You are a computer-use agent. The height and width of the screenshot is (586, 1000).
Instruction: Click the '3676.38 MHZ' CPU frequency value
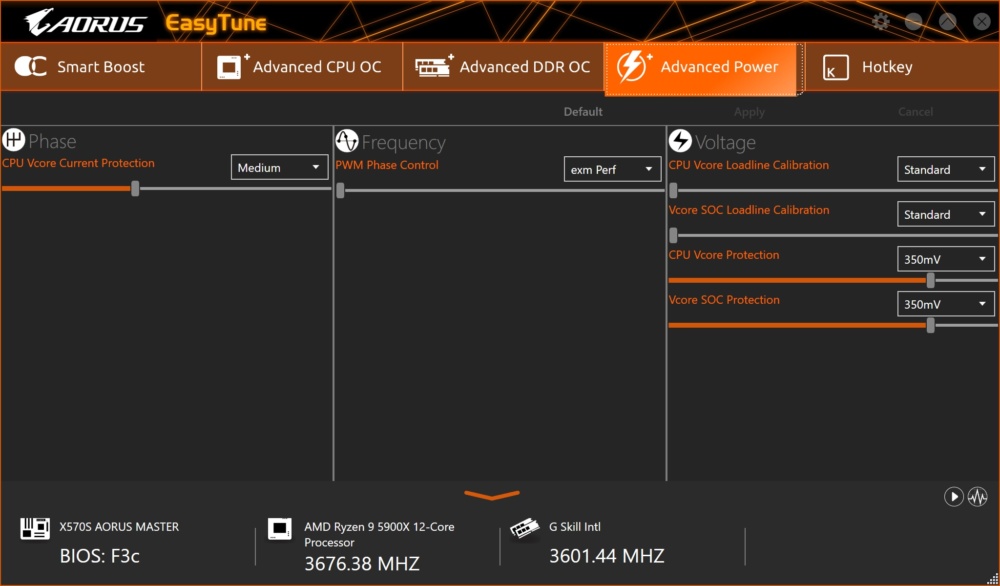click(x=362, y=564)
